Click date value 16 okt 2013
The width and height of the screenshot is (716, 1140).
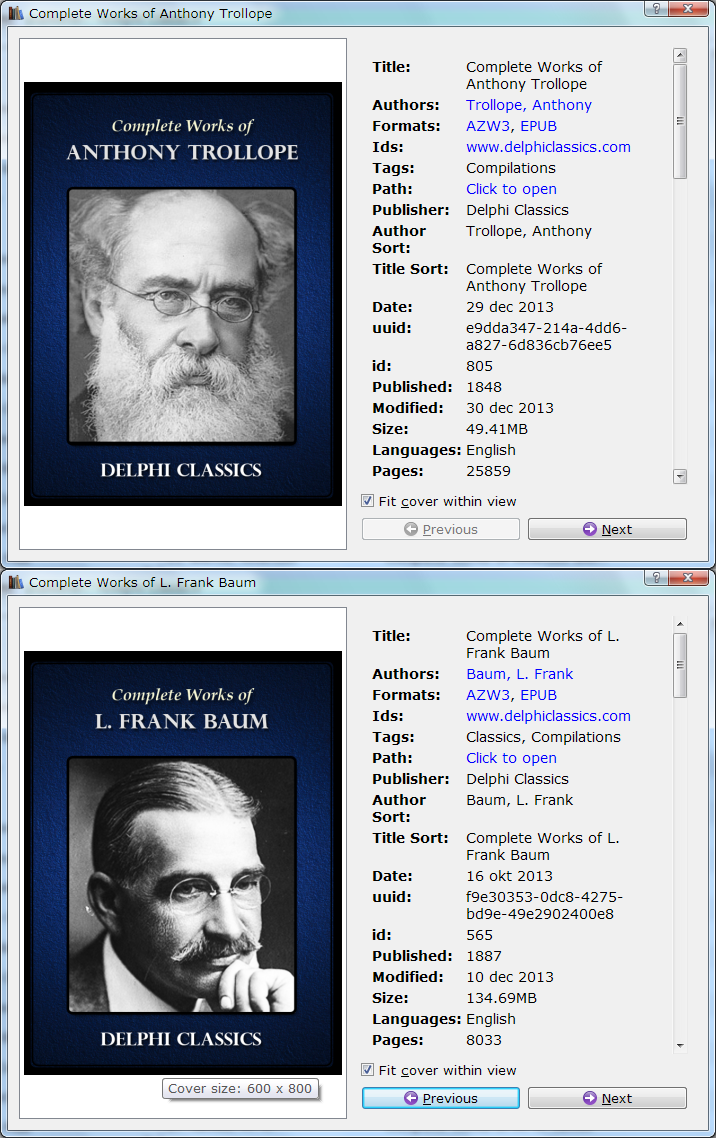click(509, 876)
